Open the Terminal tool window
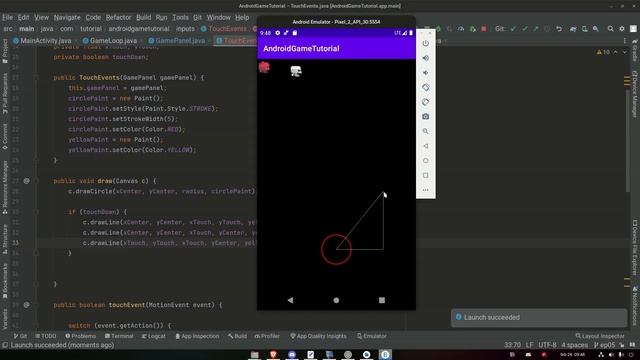 pos(119,336)
